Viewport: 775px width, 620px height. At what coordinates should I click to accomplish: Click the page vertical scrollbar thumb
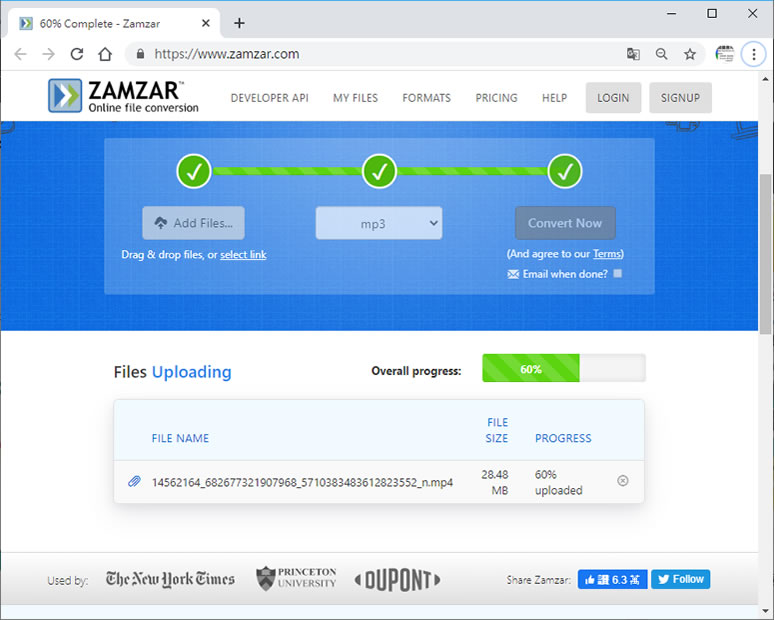tap(766, 254)
